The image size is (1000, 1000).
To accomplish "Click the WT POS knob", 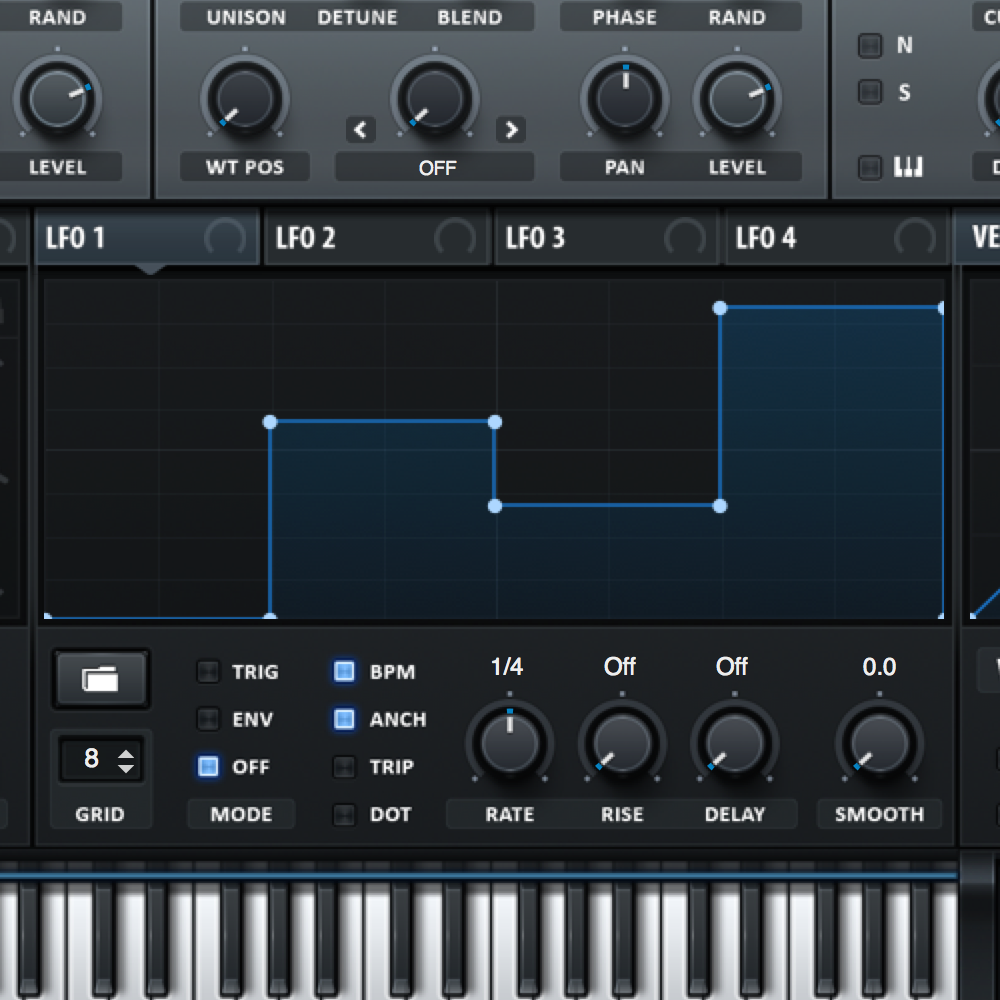I will (x=245, y=99).
